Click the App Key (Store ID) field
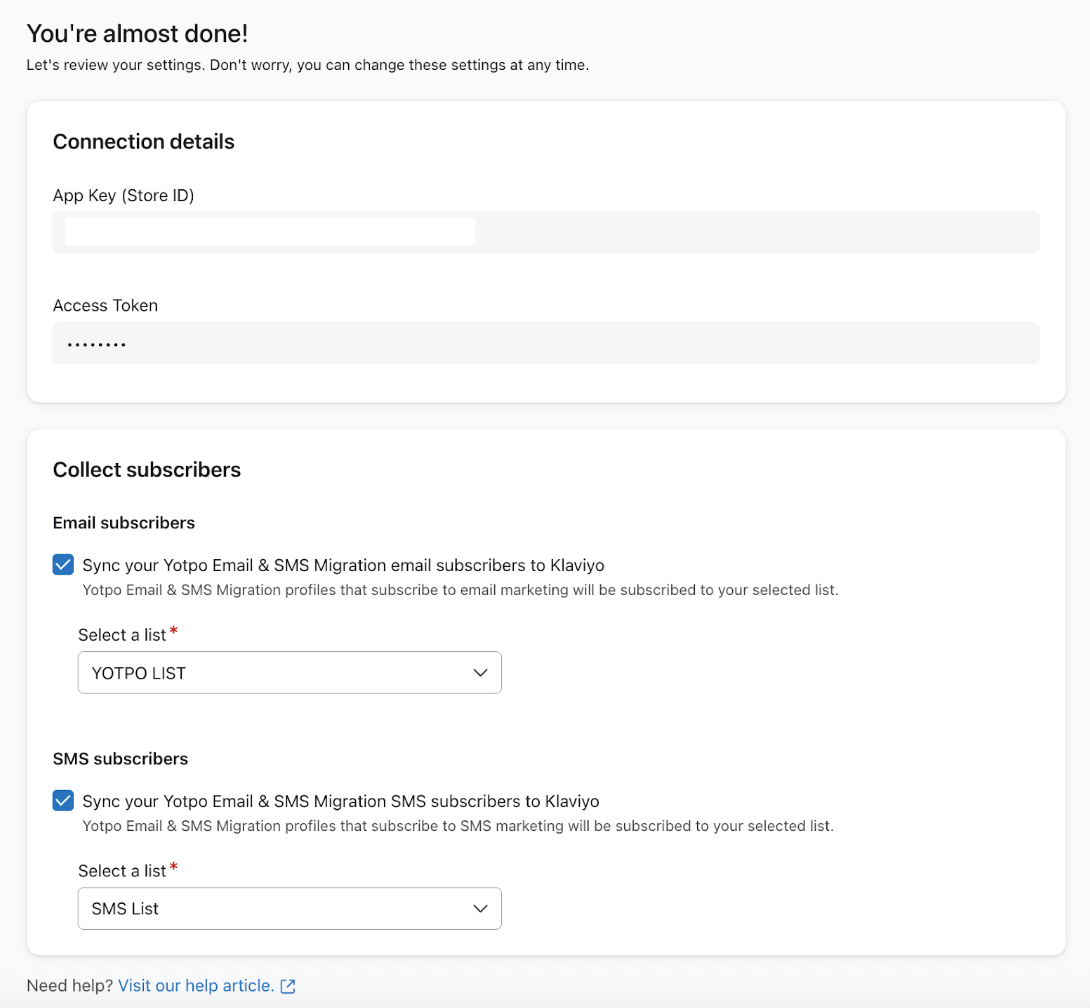This screenshot has width=1090, height=1008. [545, 232]
